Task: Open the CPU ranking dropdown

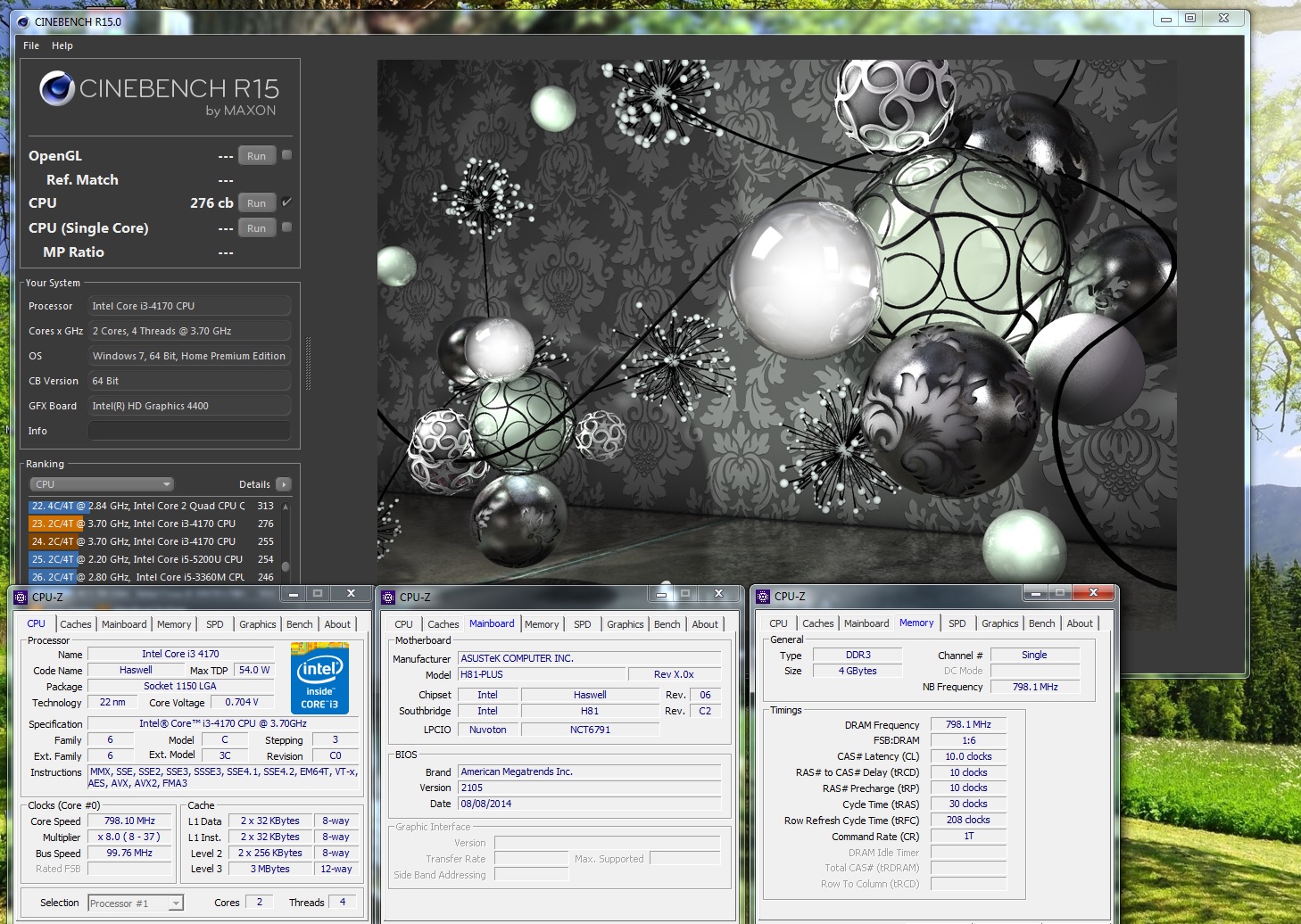Action: (x=103, y=484)
